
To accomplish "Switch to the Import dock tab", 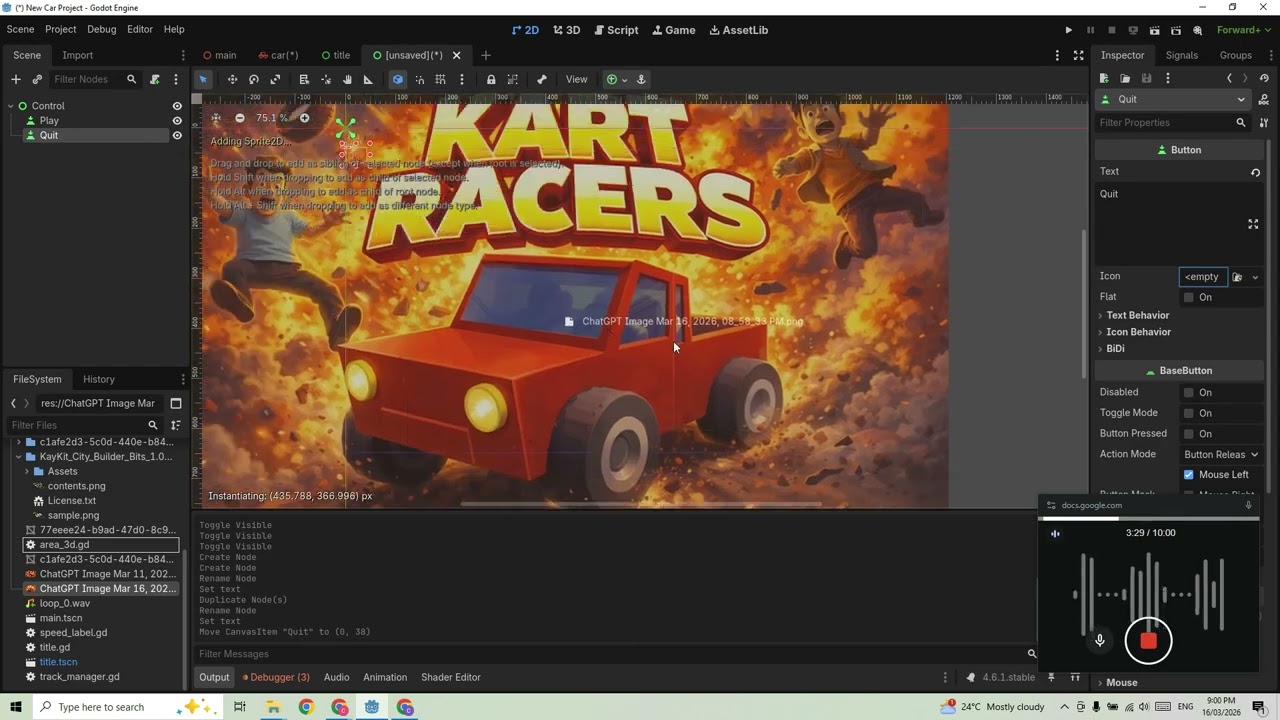I will 77,55.
